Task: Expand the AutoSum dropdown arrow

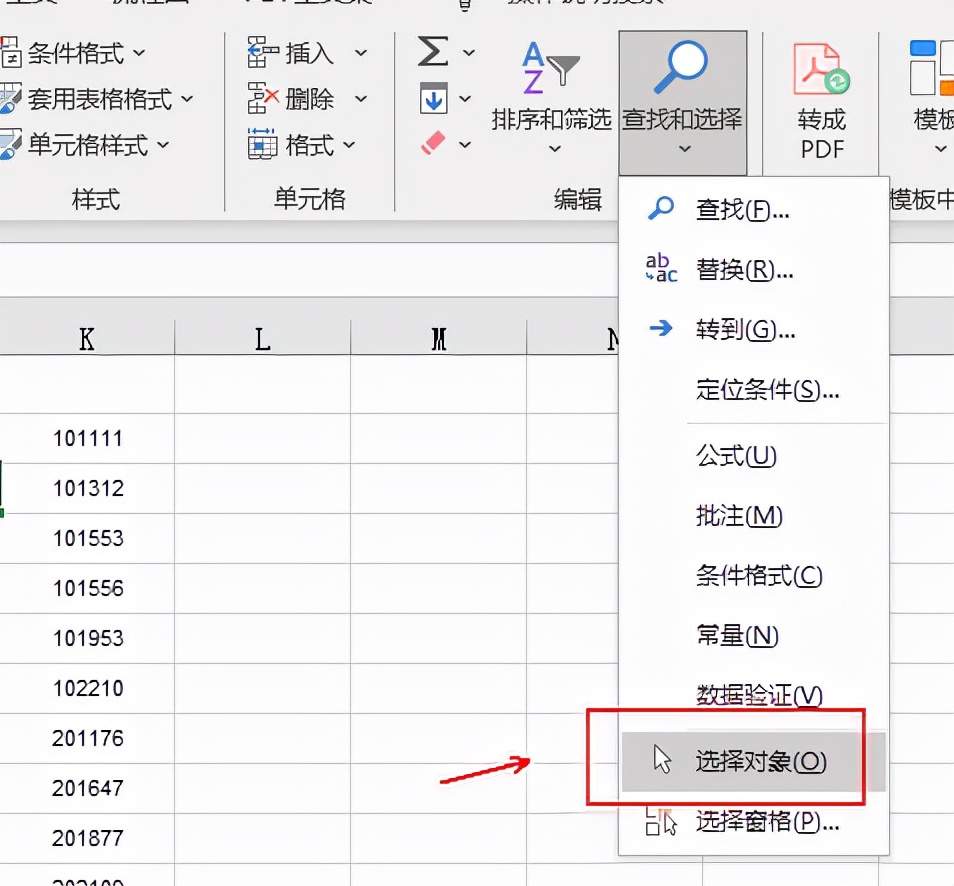Action: coord(468,53)
